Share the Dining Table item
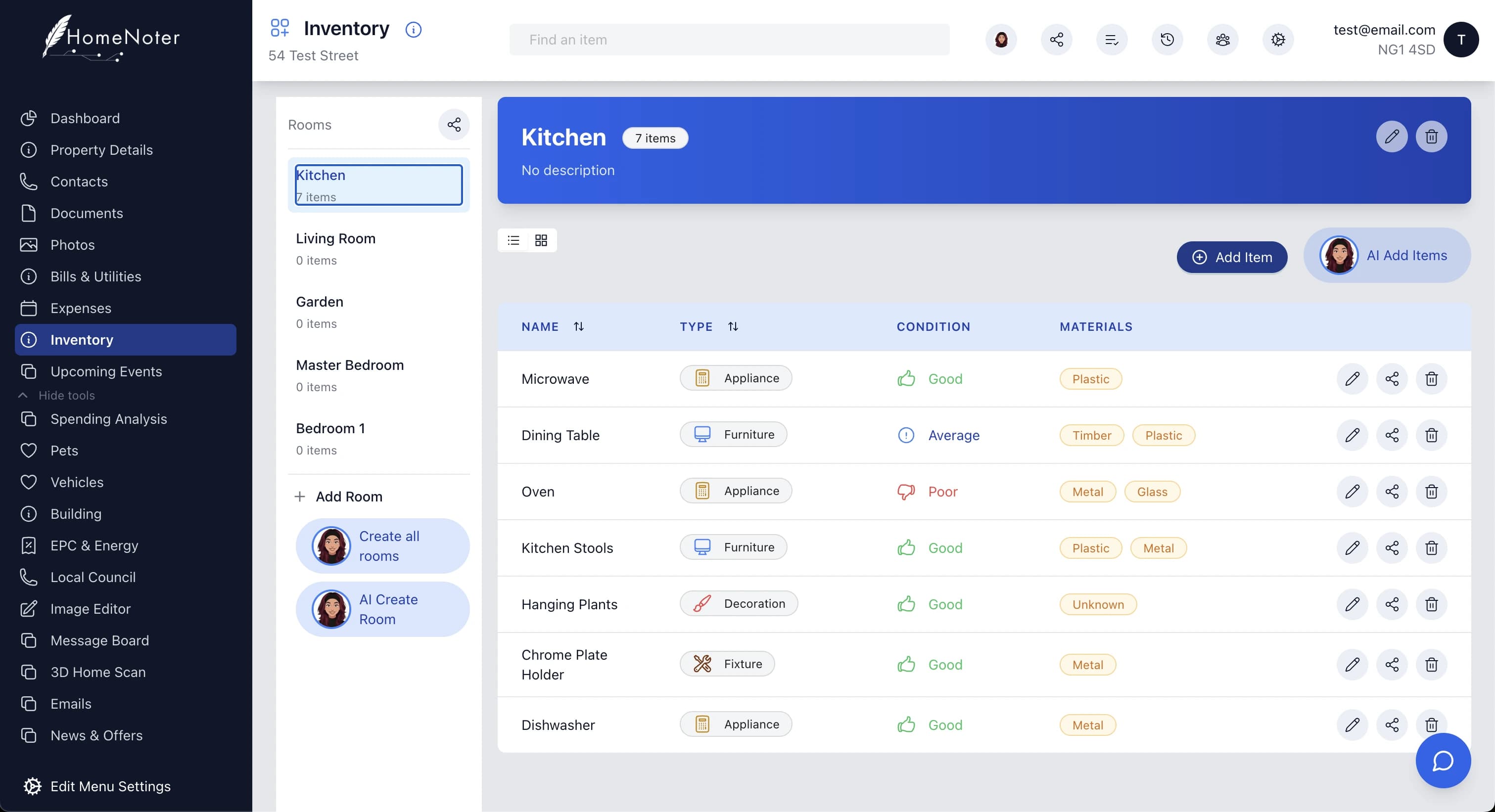Viewport: 1495px width, 812px height. [x=1392, y=435]
